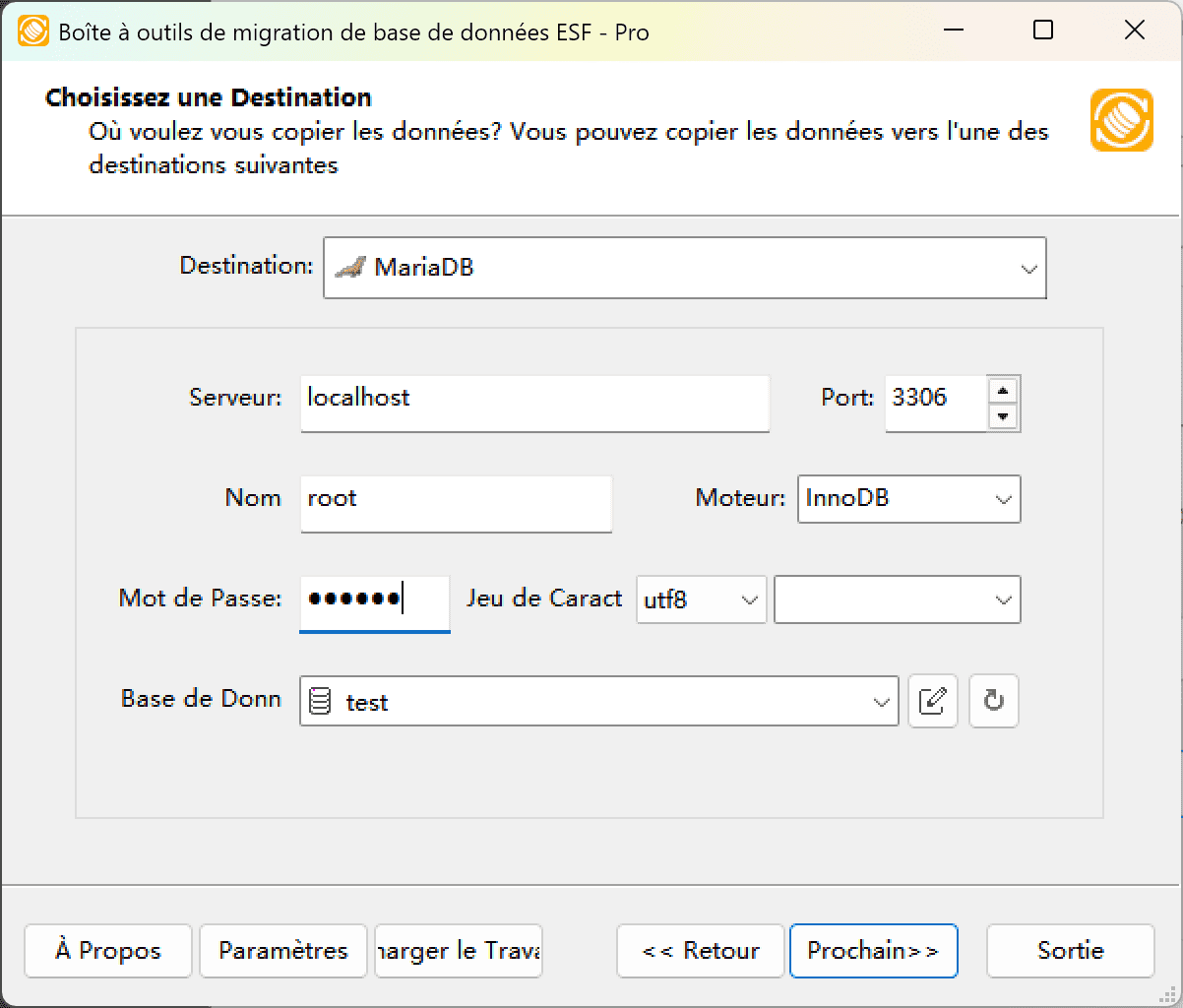Click Sortie to exit the application
1183x1008 pixels.
tap(1070, 950)
